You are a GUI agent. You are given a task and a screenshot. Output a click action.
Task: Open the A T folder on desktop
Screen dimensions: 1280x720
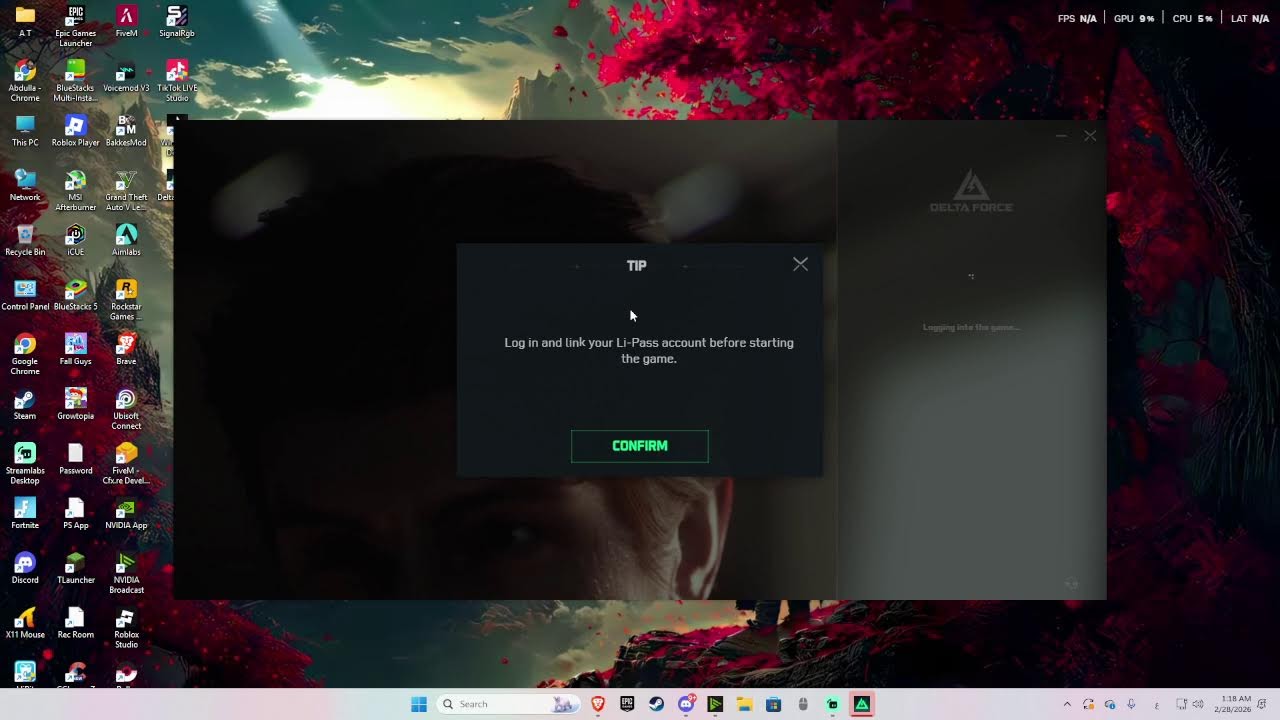click(25, 21)
